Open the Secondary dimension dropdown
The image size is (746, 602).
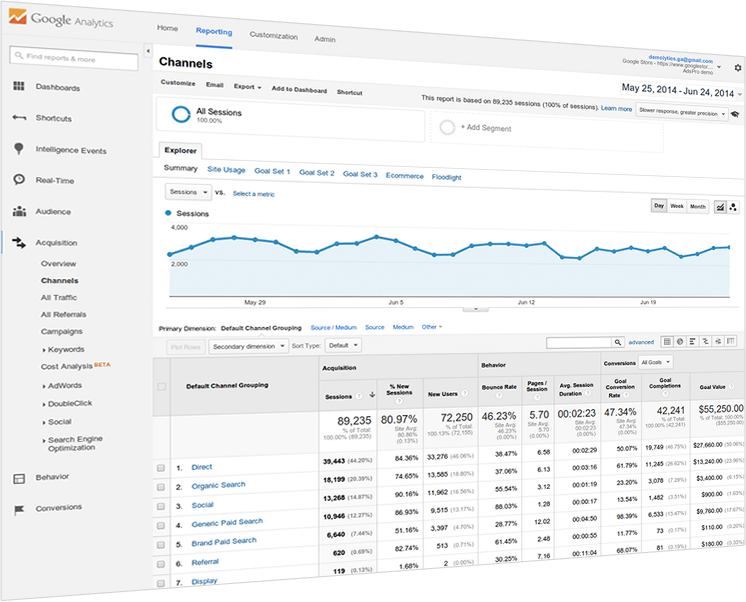(x=249, y=345)
